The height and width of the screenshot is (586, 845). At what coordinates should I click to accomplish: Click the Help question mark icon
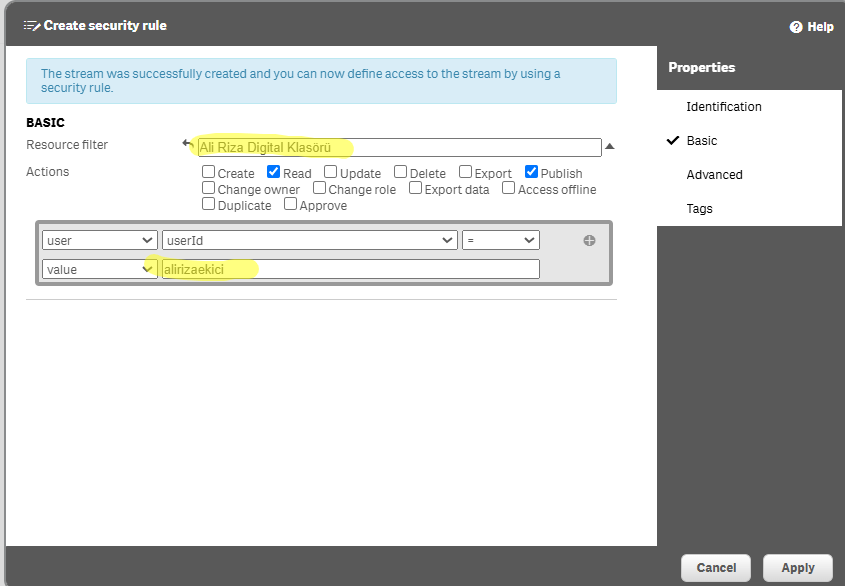[x=796, y=27]
